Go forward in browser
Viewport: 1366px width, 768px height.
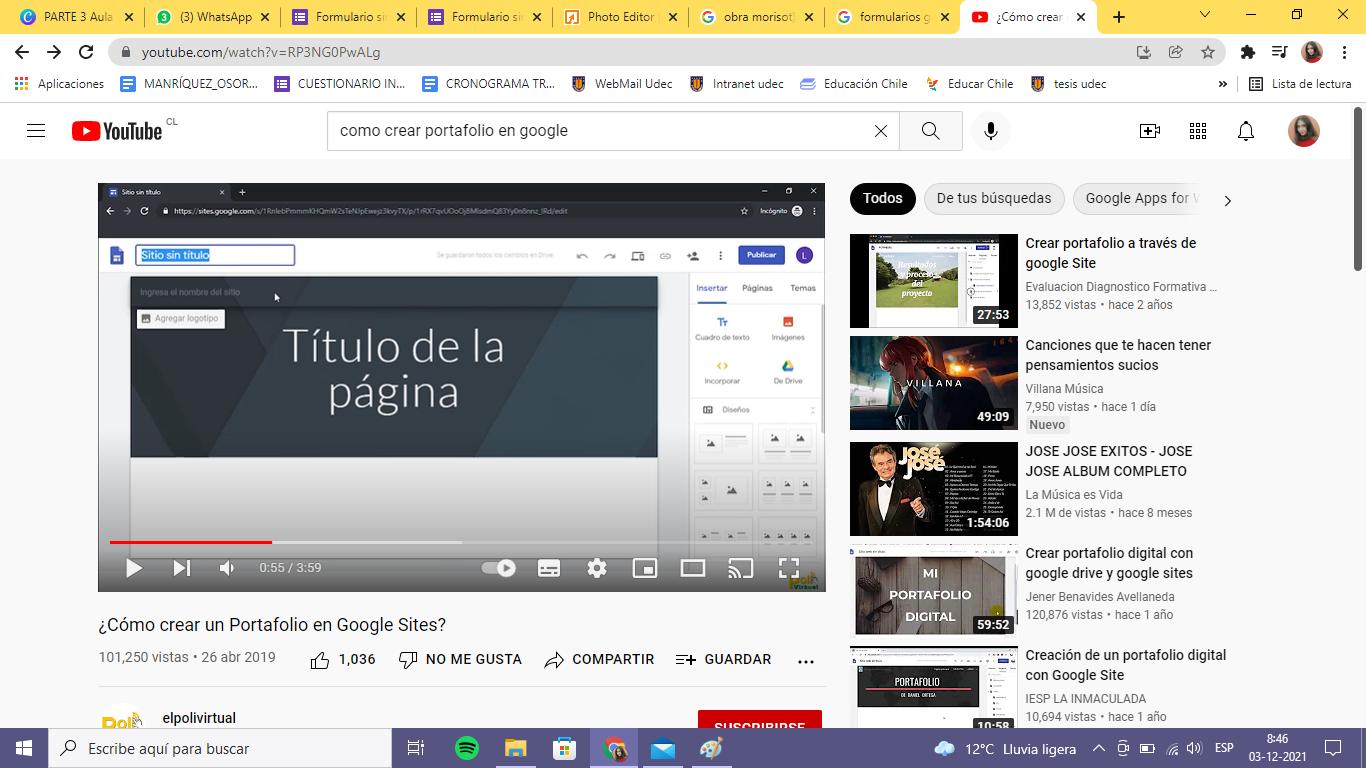click(54, 52)
